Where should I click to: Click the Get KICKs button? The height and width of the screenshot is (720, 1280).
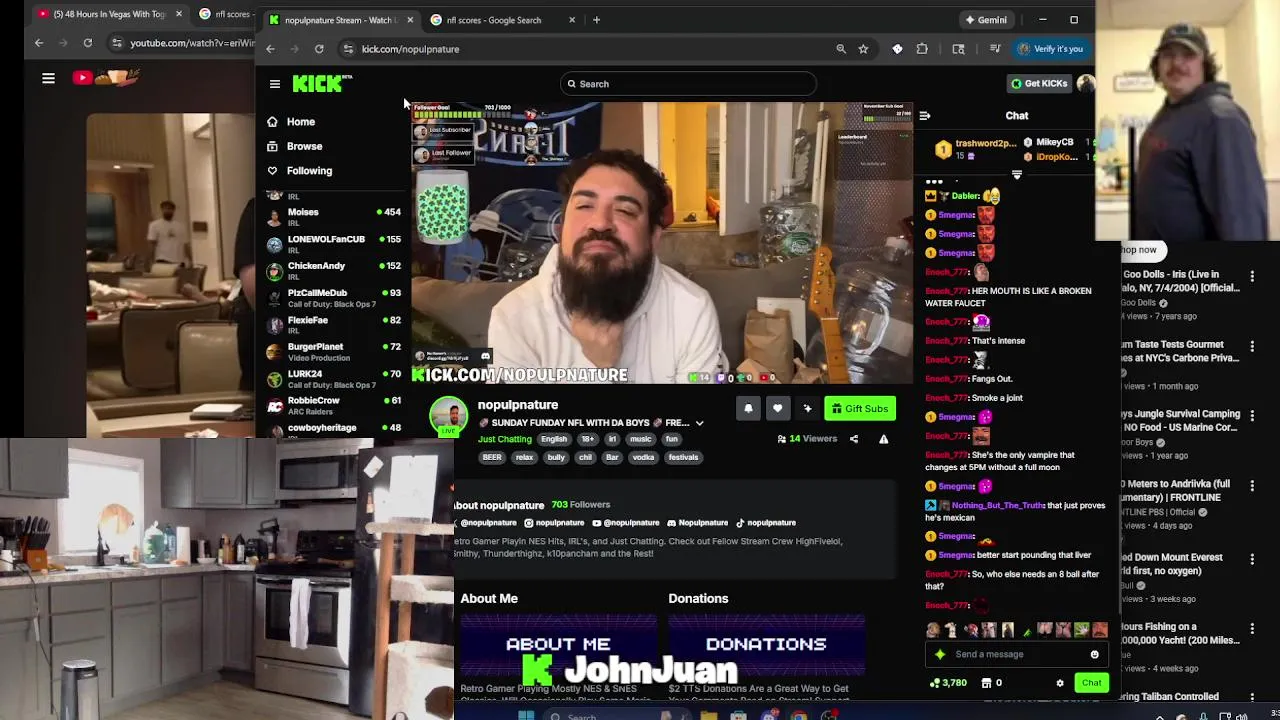[x=1039, y=84]
